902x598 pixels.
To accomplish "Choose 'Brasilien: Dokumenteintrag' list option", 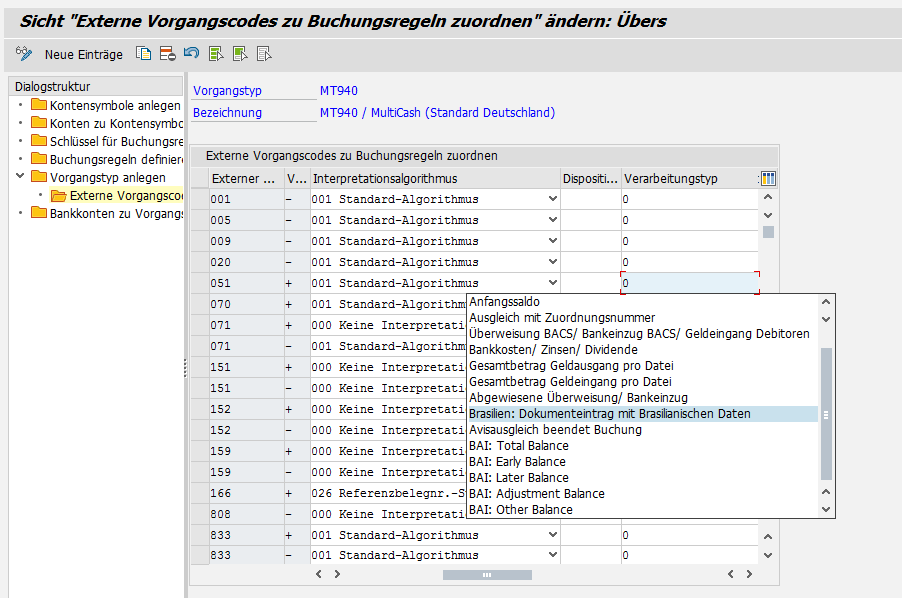I will click(x=609, y=414).
